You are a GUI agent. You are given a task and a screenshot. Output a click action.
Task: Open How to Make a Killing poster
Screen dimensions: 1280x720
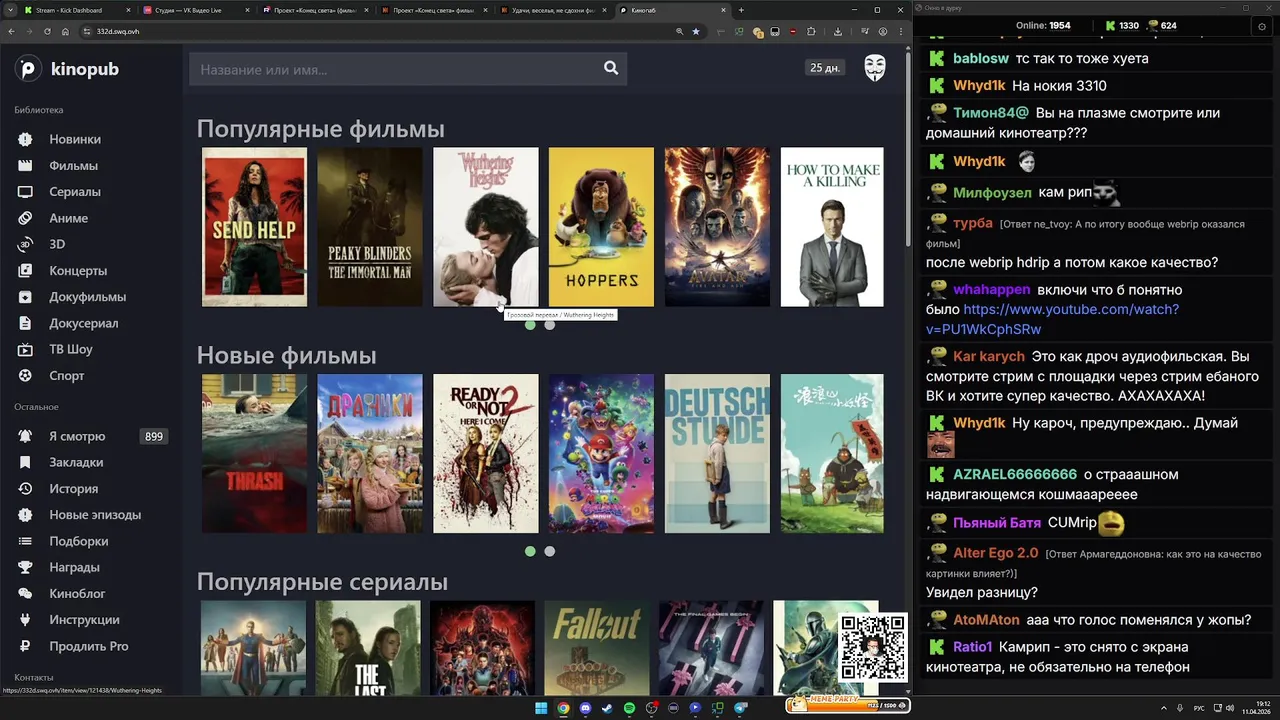click(x=832, y=227)
